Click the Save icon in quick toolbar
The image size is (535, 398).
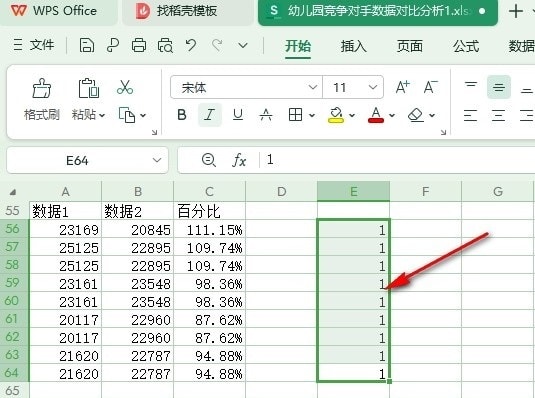click(87, 45)
